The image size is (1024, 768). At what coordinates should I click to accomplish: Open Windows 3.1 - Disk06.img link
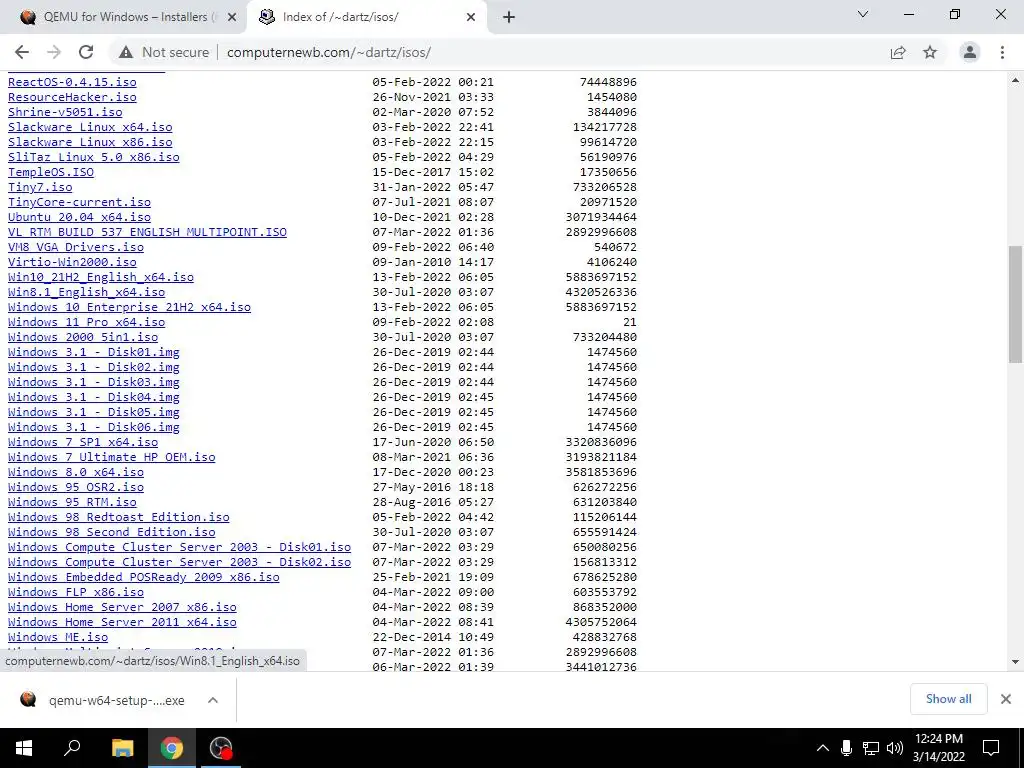pos(94,428)
